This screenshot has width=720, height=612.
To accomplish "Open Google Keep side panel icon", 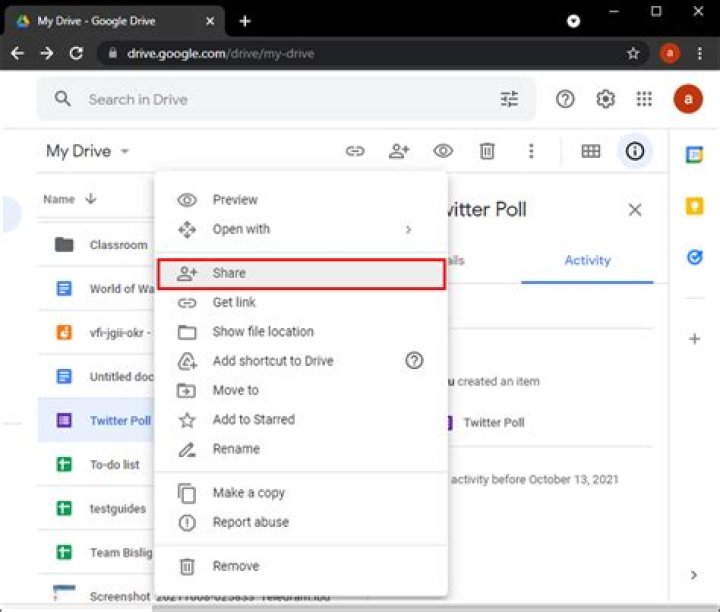I will (x=694, y=206).
